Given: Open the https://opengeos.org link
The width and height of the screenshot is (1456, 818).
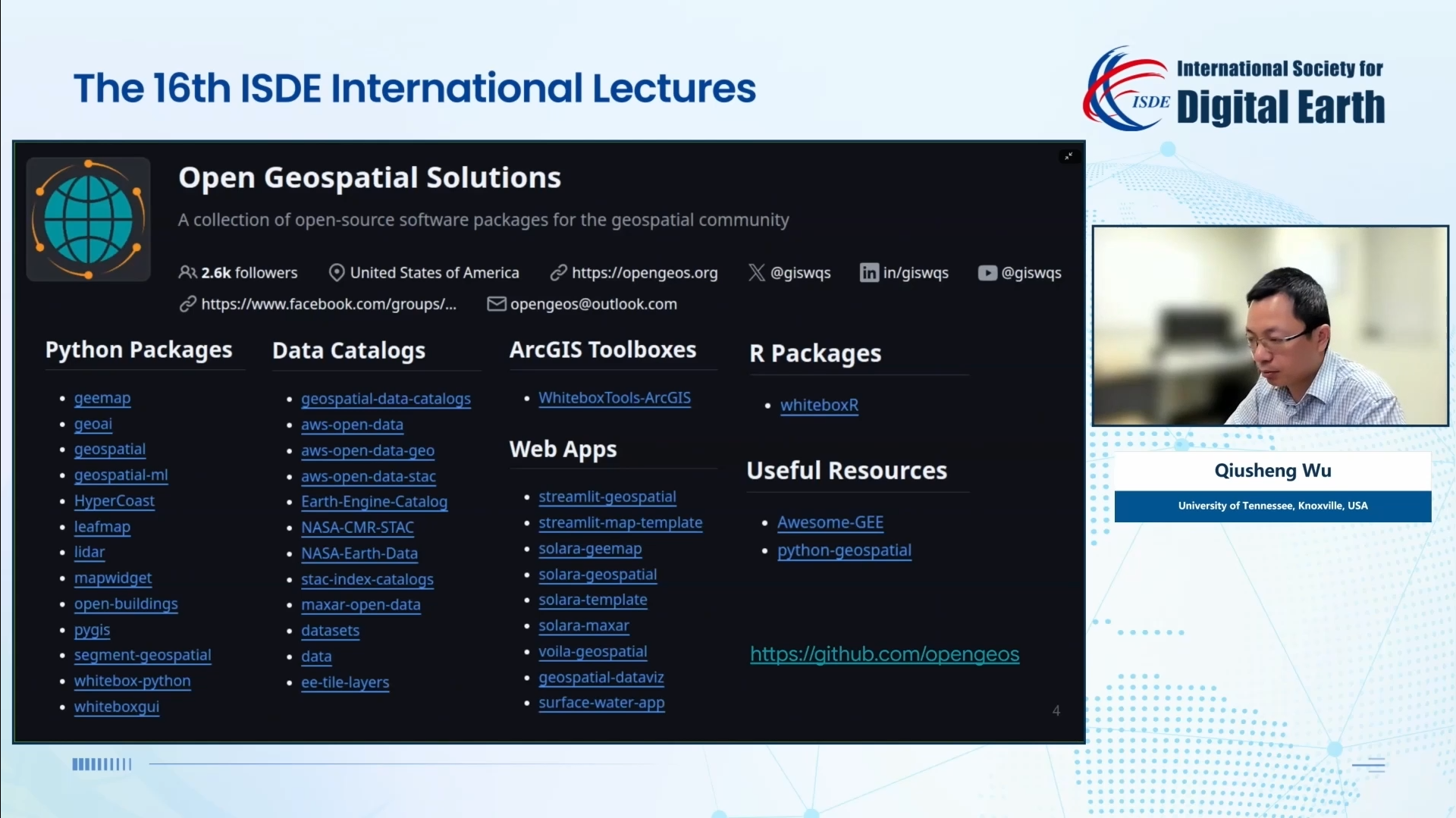Looking at the screenshot, I should [x=645, y=273].
